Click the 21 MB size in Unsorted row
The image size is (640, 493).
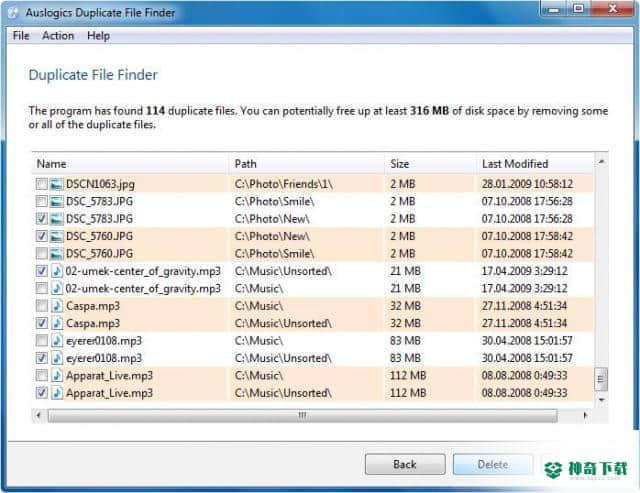pyautogui.click(x=405, y=271)
